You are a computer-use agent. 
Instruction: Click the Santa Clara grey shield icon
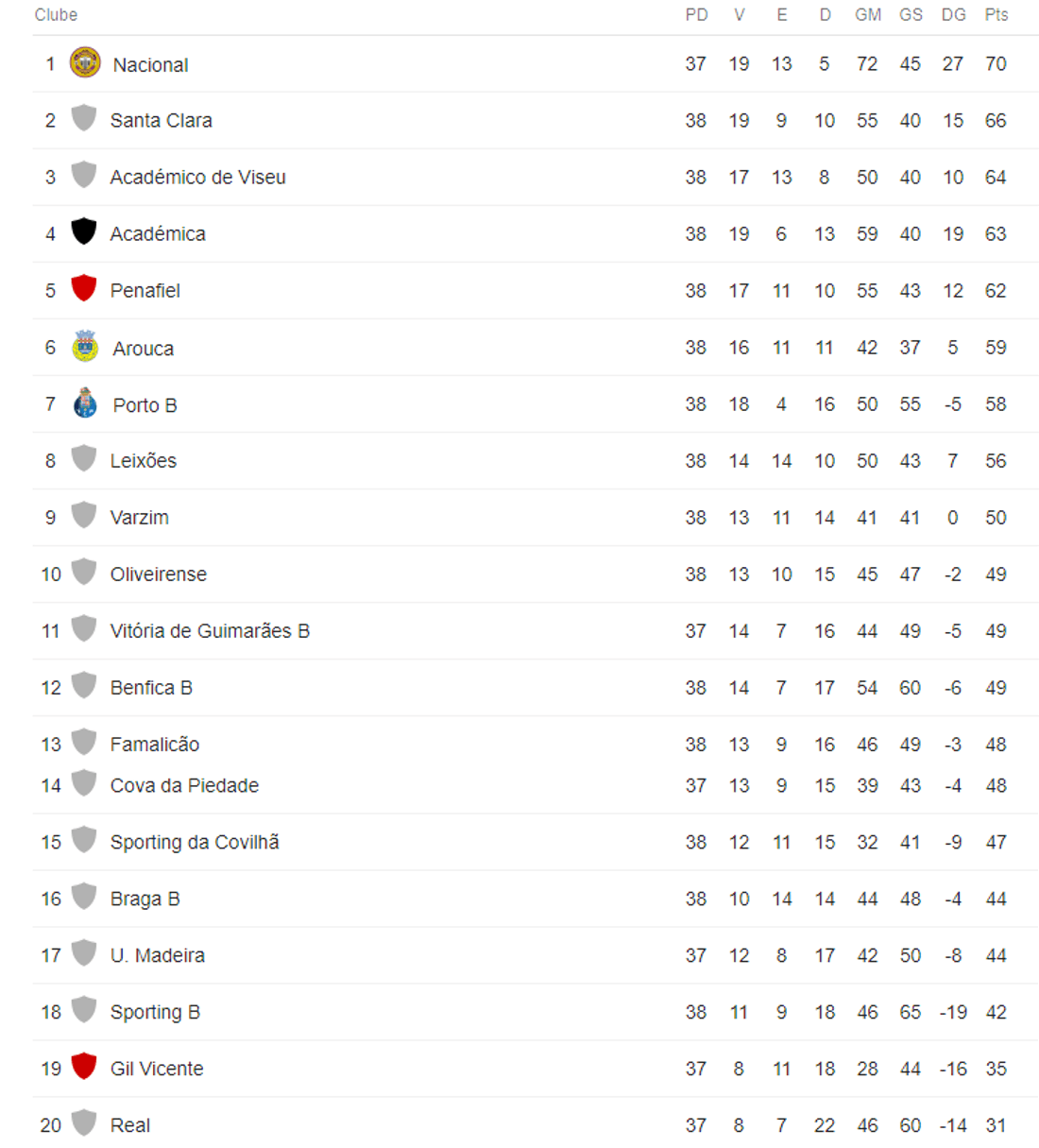pos(84,119)
